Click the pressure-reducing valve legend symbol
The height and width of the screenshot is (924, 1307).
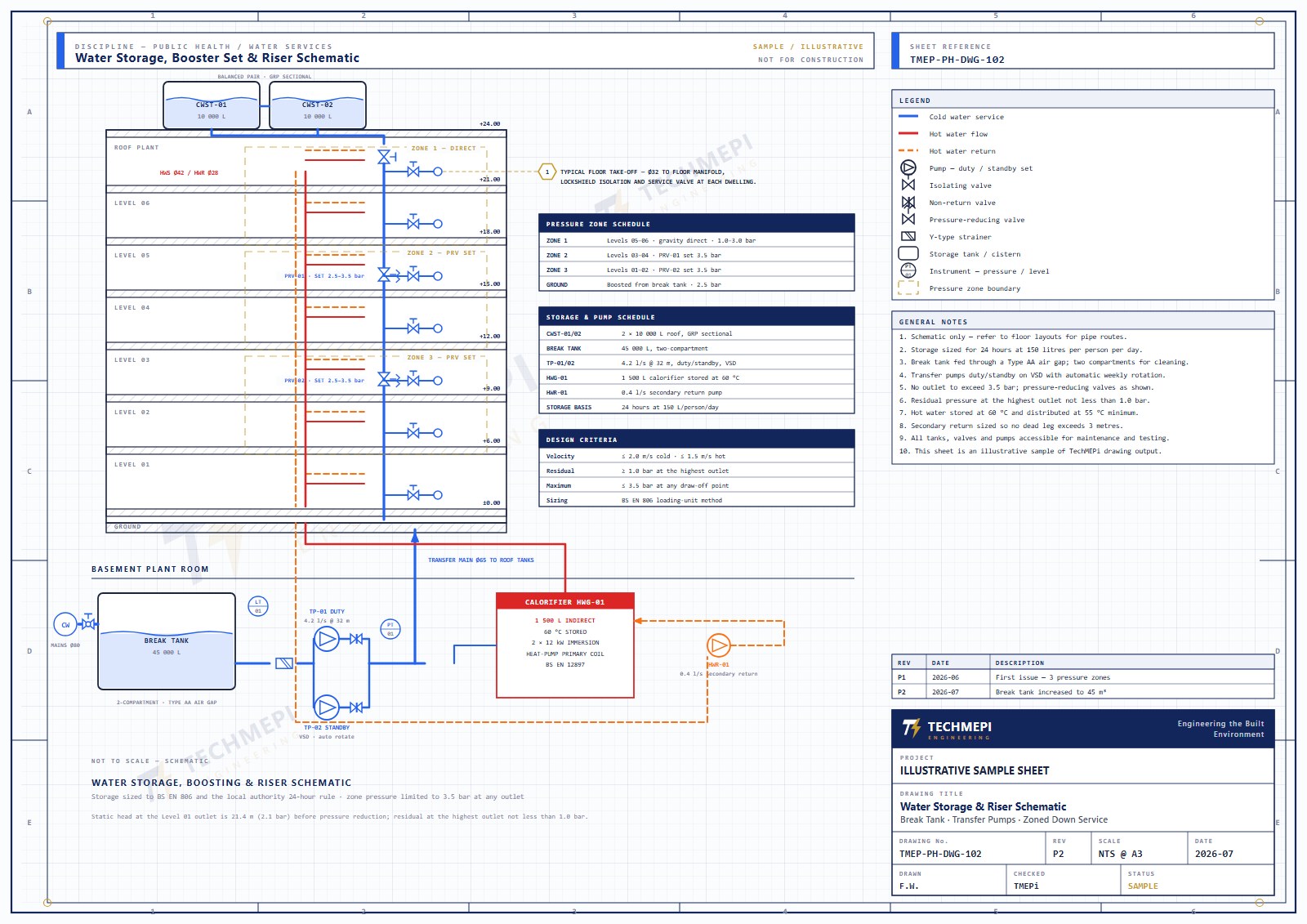coord(908,219)
